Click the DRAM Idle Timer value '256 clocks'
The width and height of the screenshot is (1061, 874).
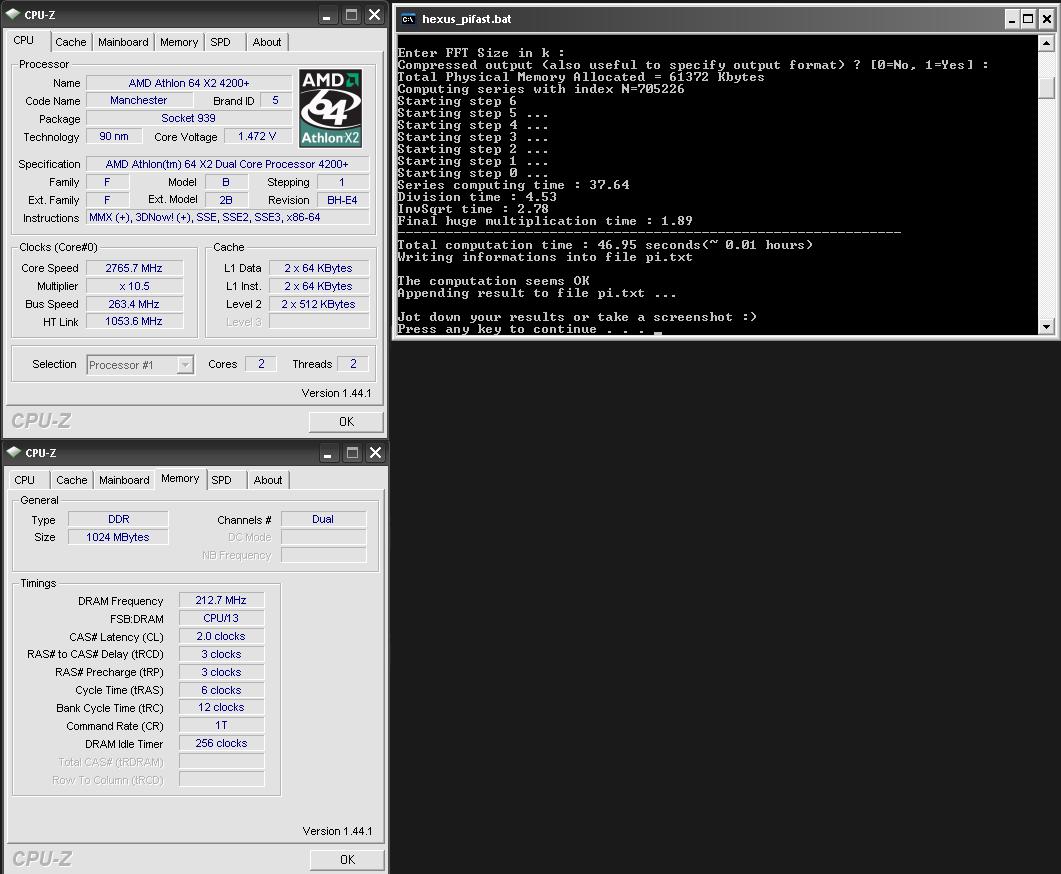pyautogui.click(x=221, y=743)
